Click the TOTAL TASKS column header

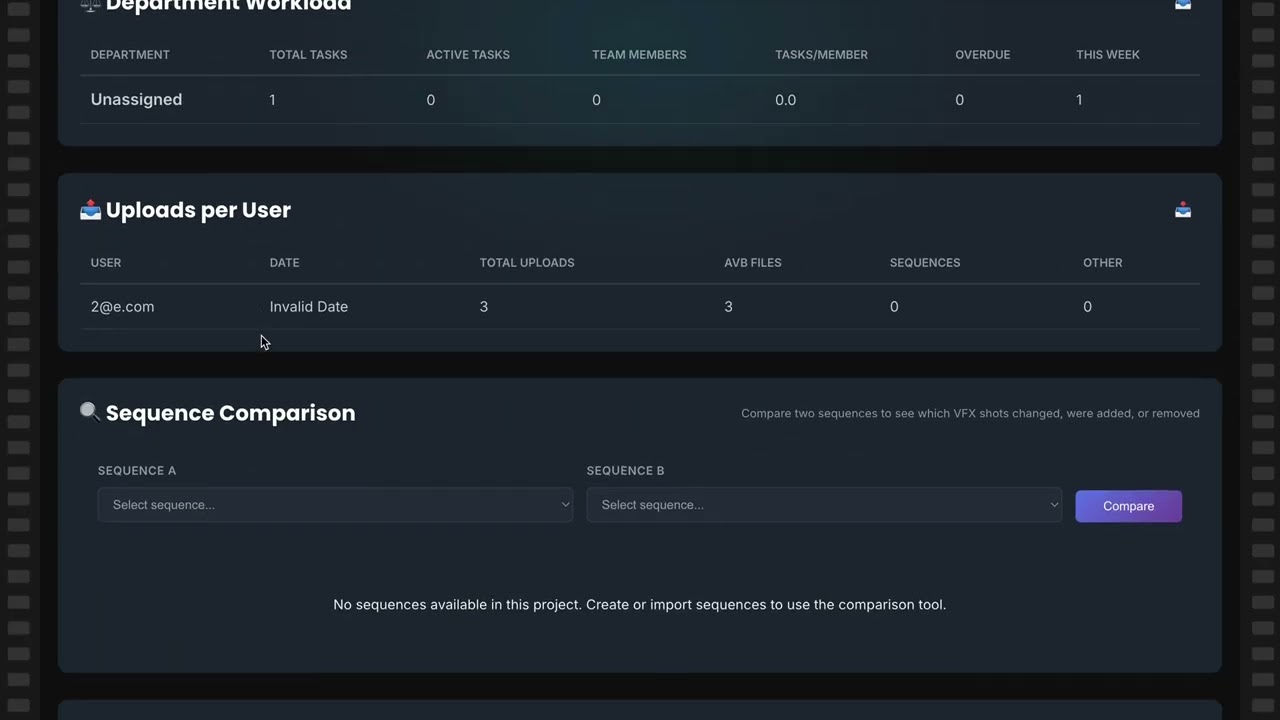pos(308,55)
